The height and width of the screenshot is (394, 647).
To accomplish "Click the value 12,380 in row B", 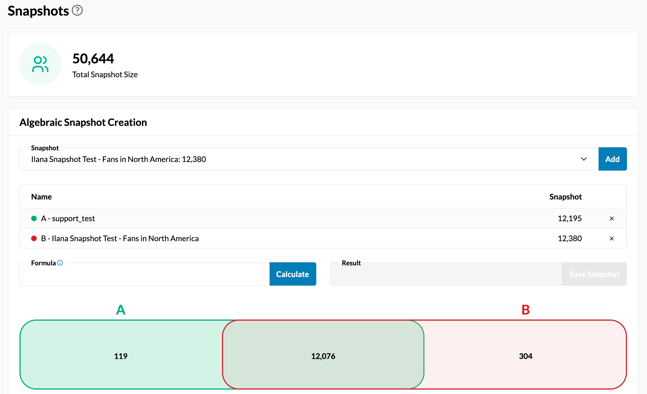I will (x=569, y=238).
